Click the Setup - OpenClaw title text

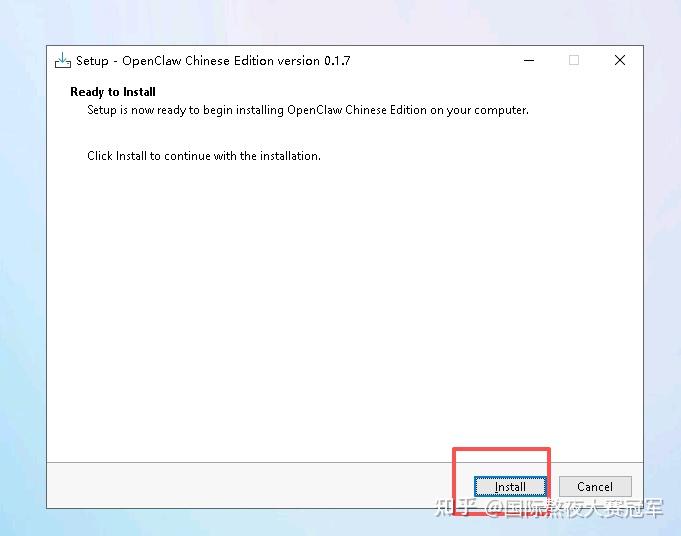(213, 61)
